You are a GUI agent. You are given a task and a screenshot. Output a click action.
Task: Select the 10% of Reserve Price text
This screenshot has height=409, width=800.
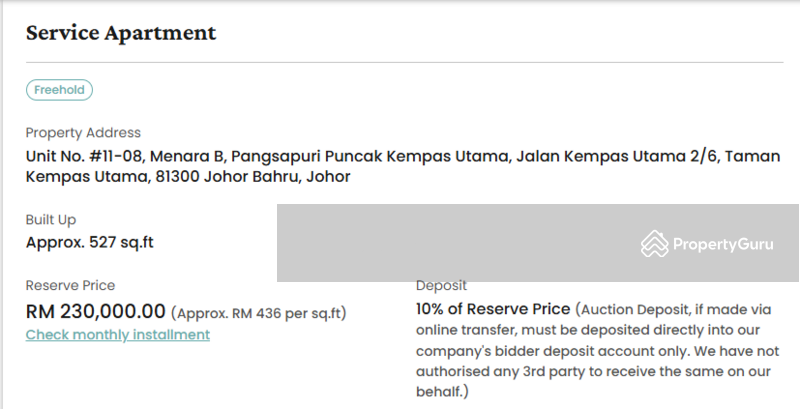tap(493, 309)
